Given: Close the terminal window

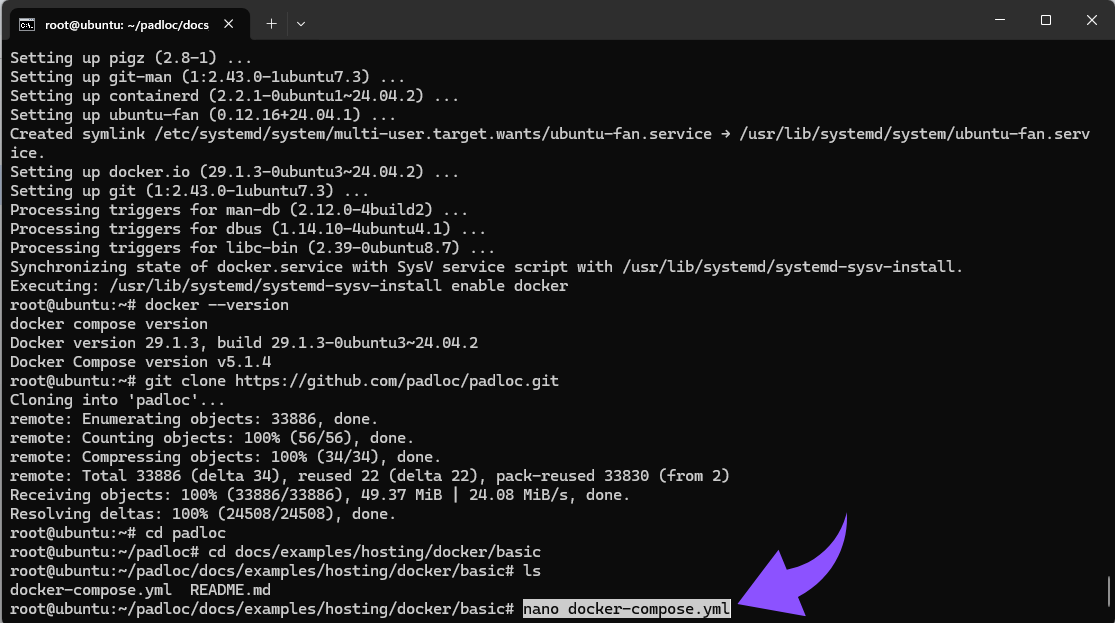Looking at the screenshot, I should tap(1092, 20).
